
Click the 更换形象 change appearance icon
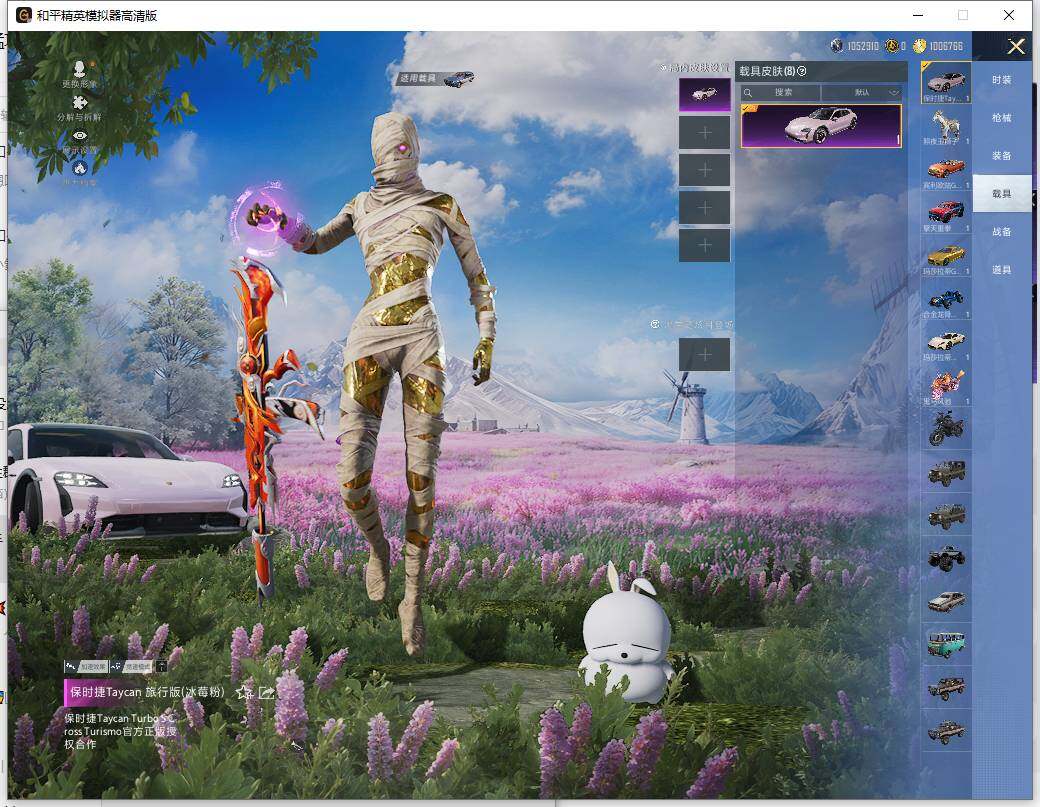tap(79, 68)
